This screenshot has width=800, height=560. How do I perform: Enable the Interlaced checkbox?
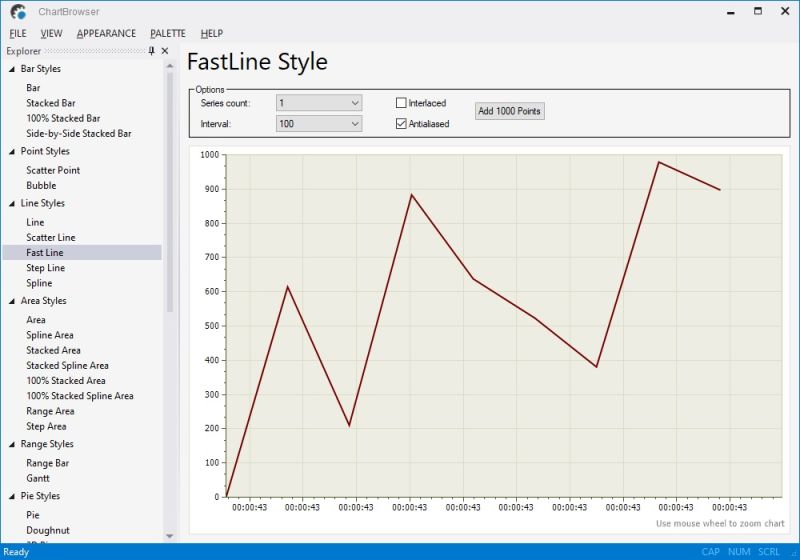(x=401, y=103)
